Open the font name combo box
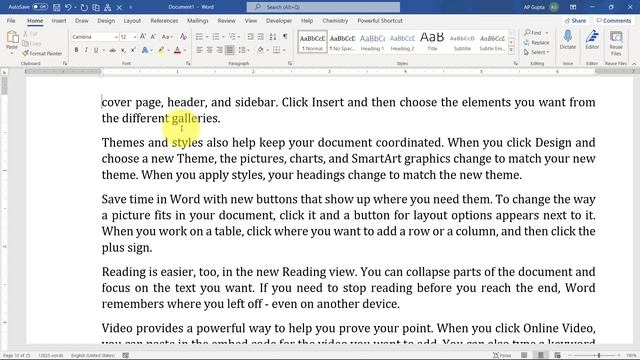 pyautogui.click(x=95, y=37)
